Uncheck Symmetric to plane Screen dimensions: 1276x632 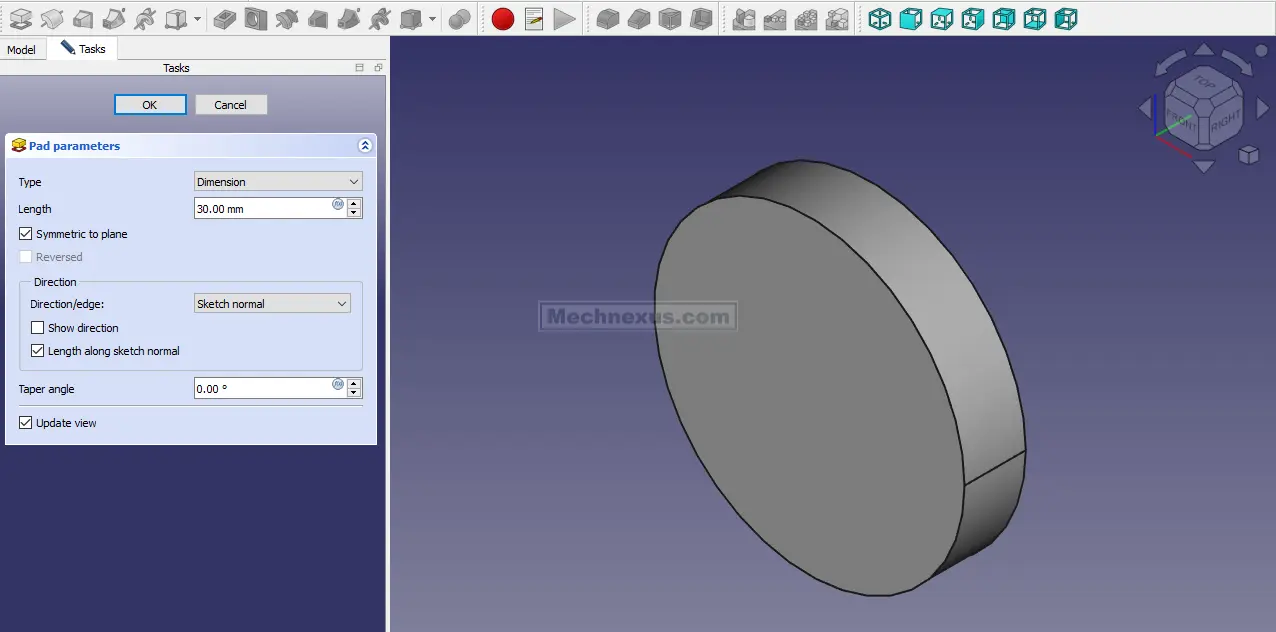pyautogui.click(x=26, y=234)
